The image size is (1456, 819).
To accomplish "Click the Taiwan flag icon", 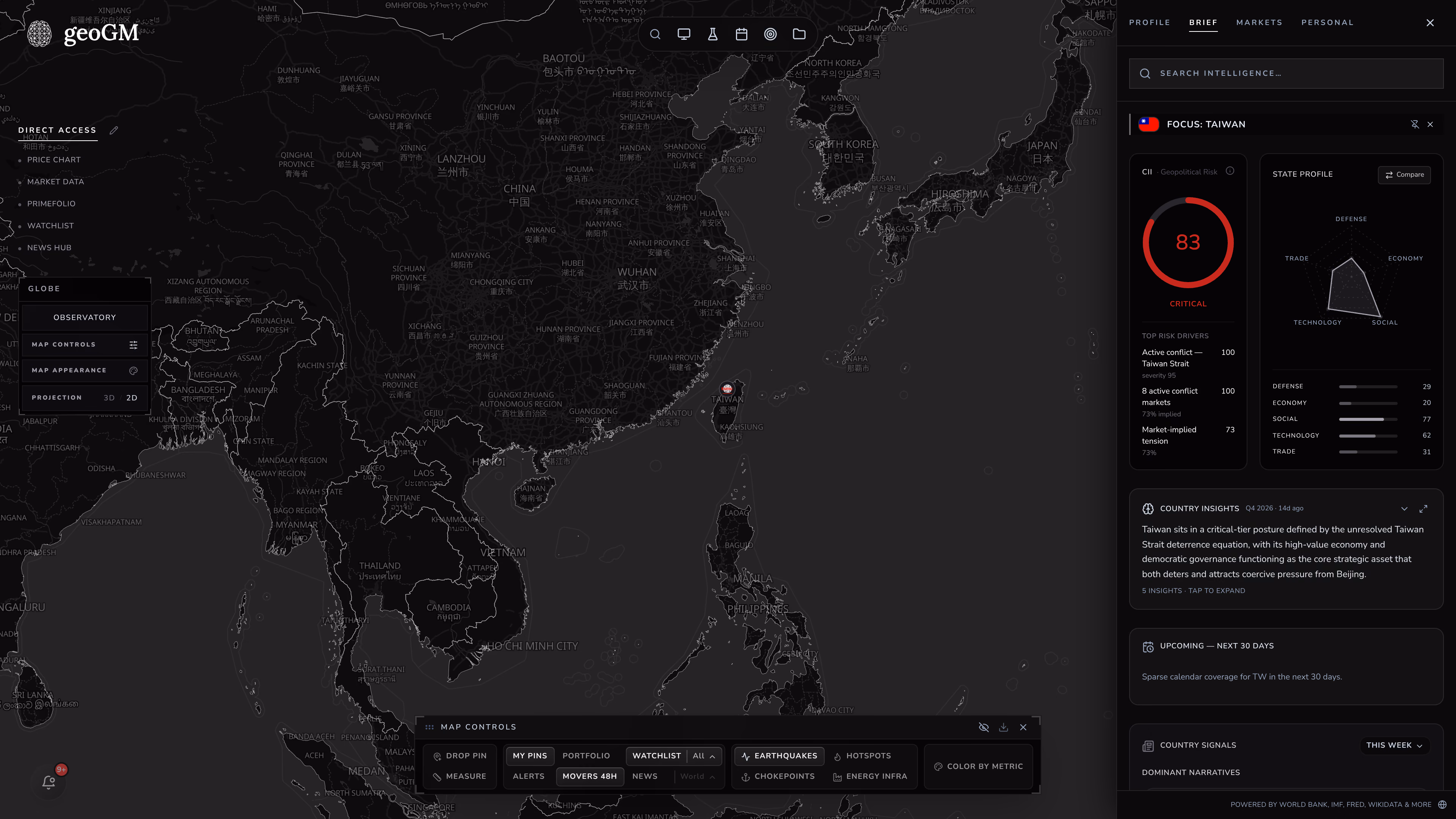I will click(1148, 124).
